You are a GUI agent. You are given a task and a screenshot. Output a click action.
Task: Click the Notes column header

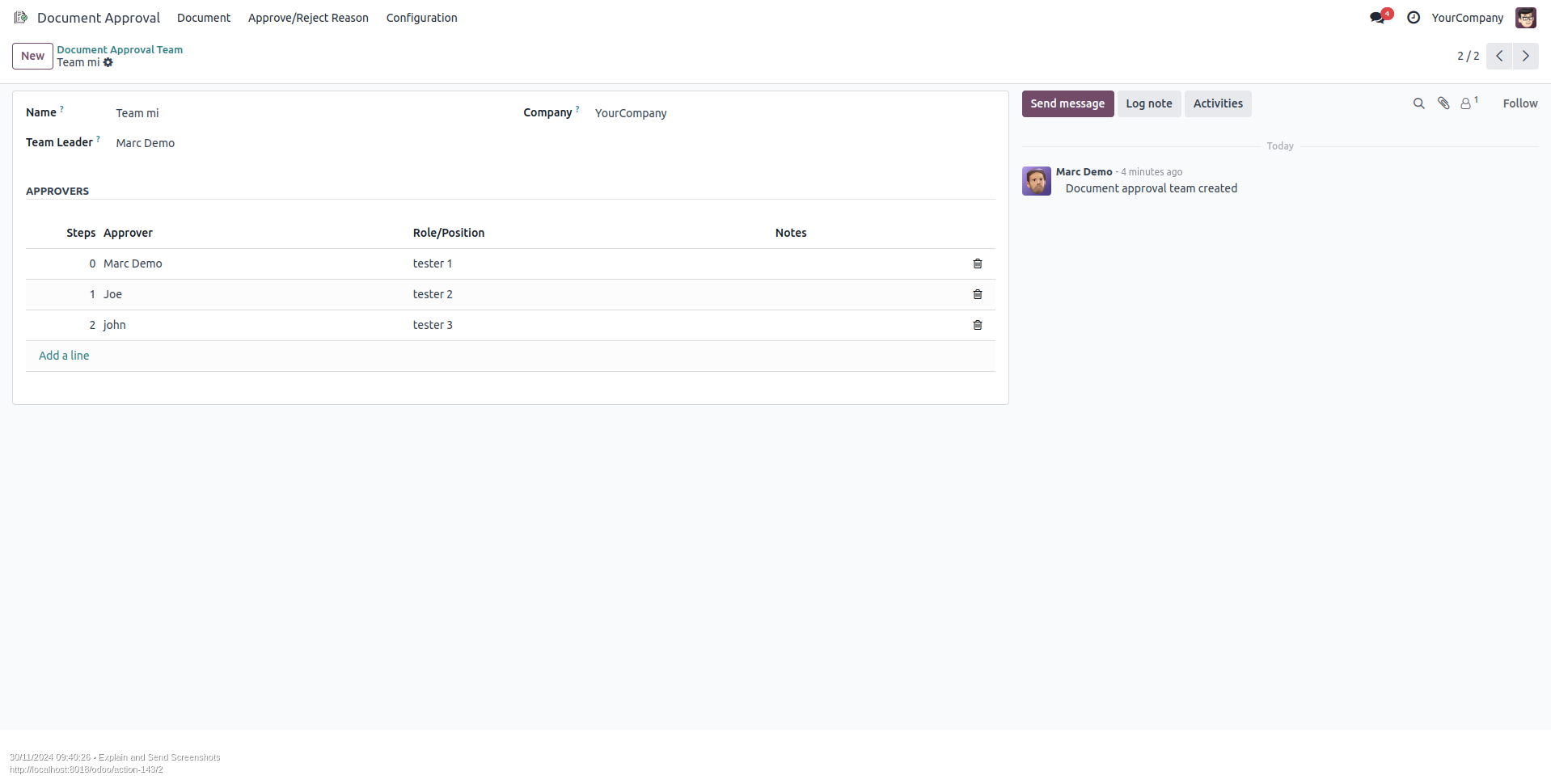click(x=791, y=233)
